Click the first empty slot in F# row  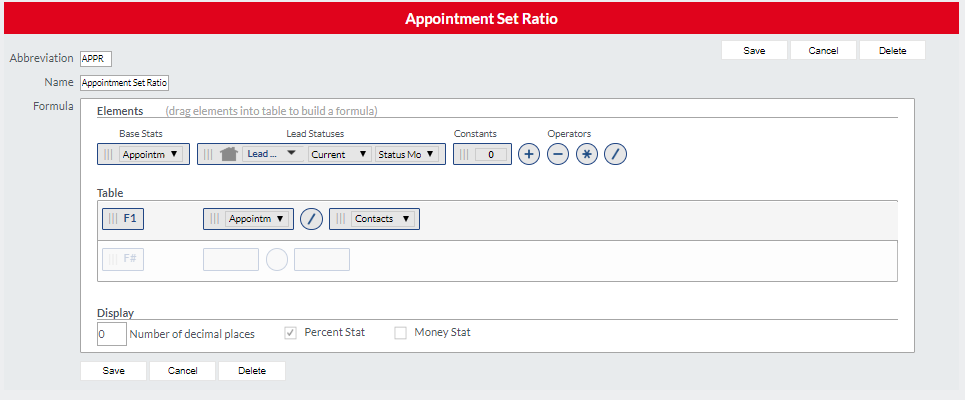click(231, 259)
